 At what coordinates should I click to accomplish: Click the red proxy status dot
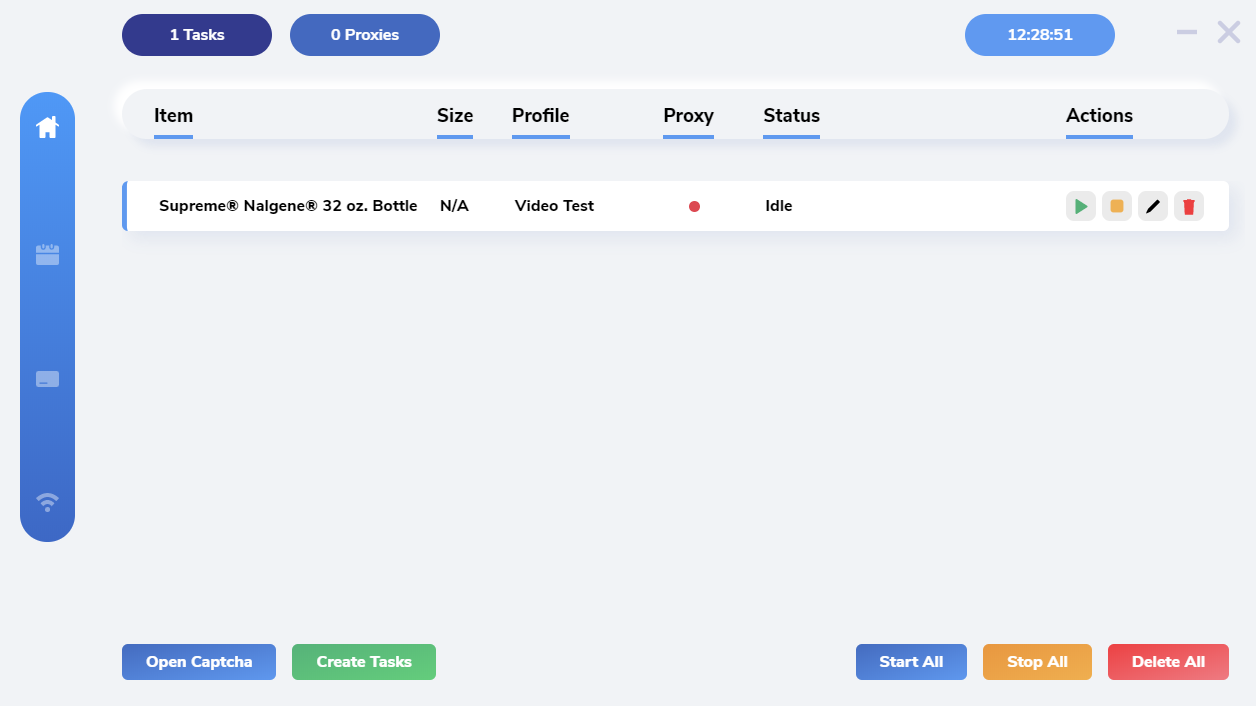(x=694, y=206)
